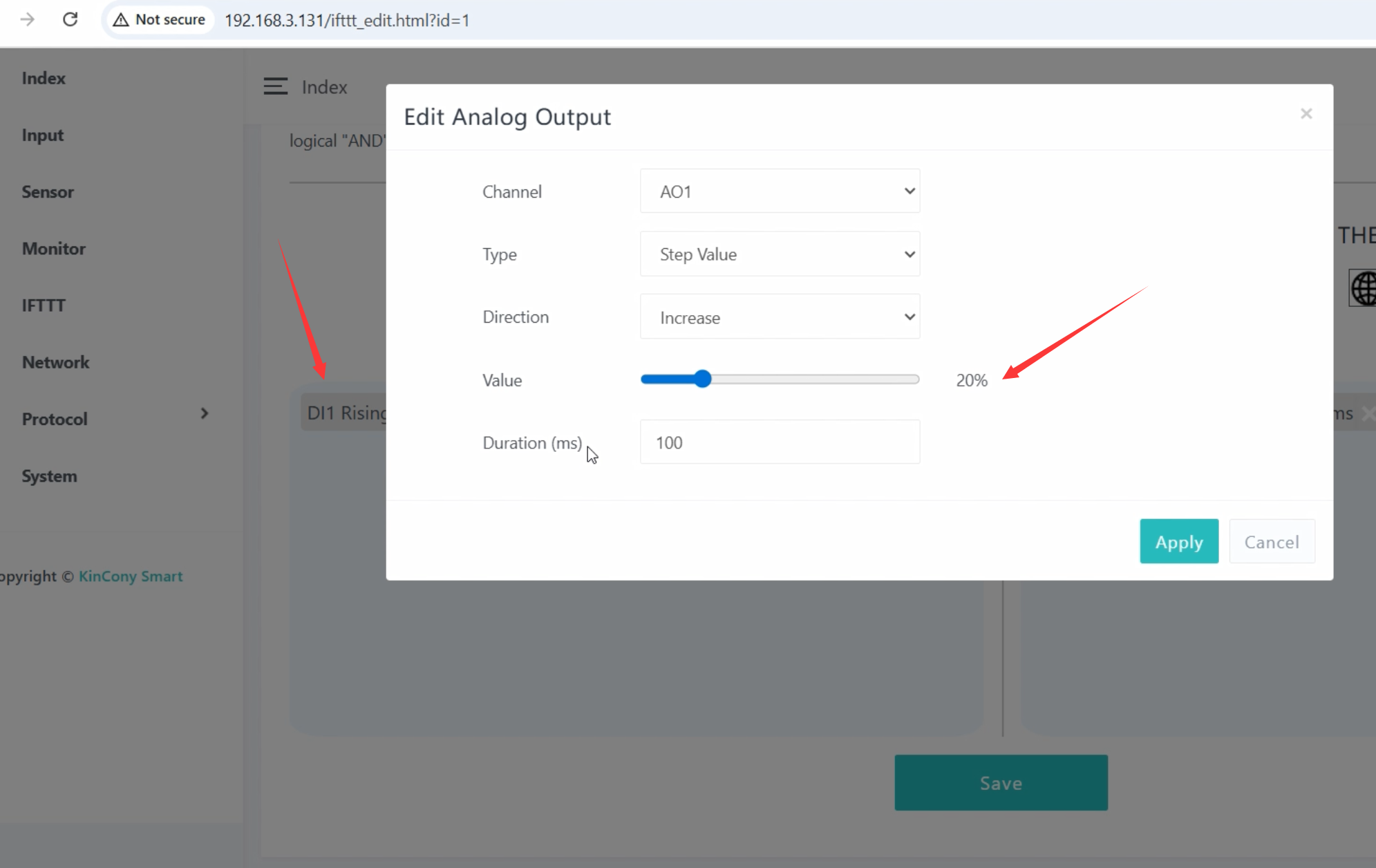Click the Not secure warning badge

[160, 20]
